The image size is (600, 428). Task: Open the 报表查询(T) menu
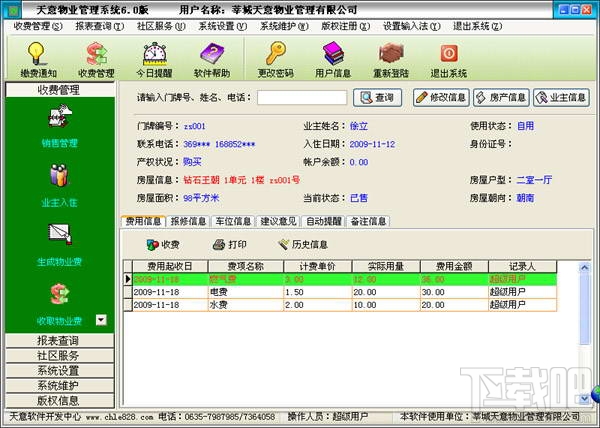tap(99, 26)
